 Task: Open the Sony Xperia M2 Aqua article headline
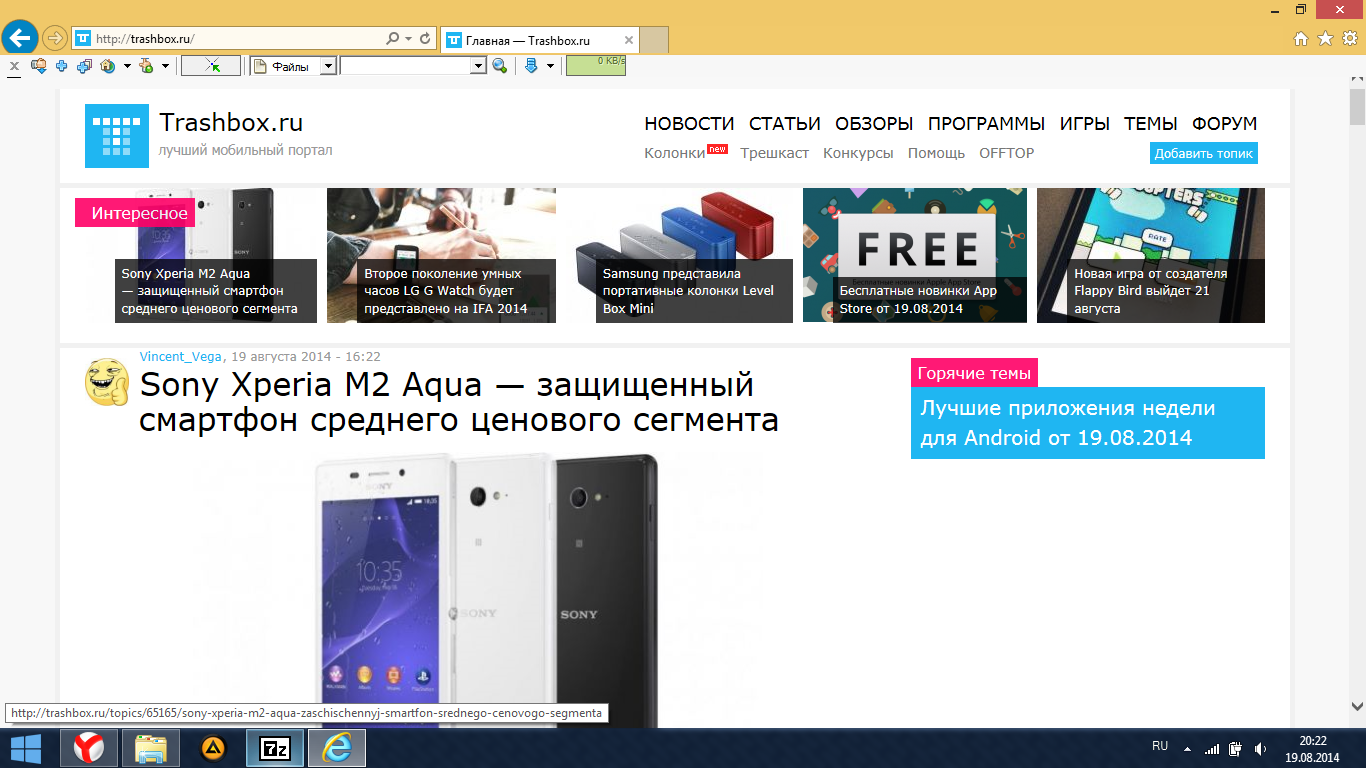point(459,402)
